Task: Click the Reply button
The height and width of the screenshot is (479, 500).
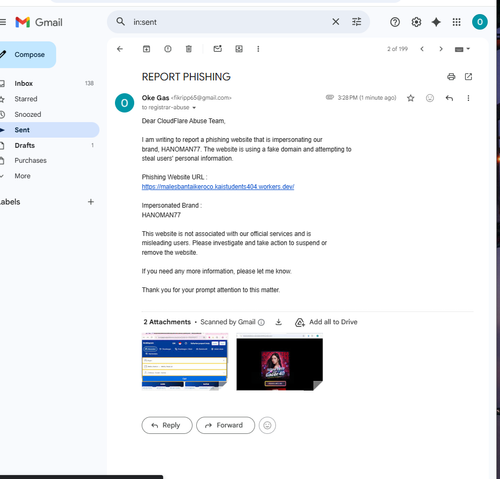Action: click(x=167, y=425)
